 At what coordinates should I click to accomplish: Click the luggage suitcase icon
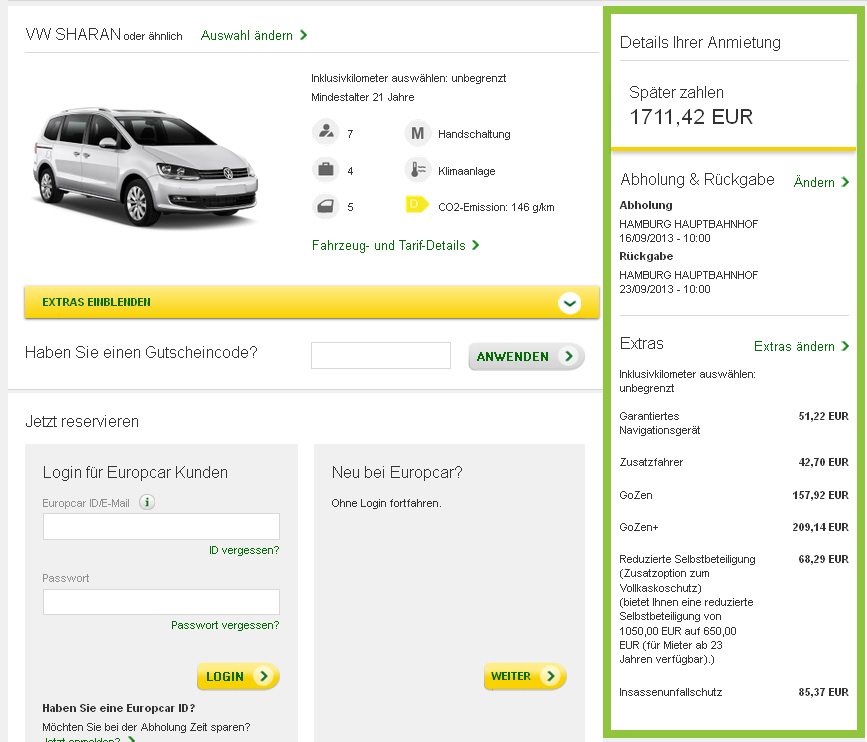pyautogui.click(x=325, y=170)
